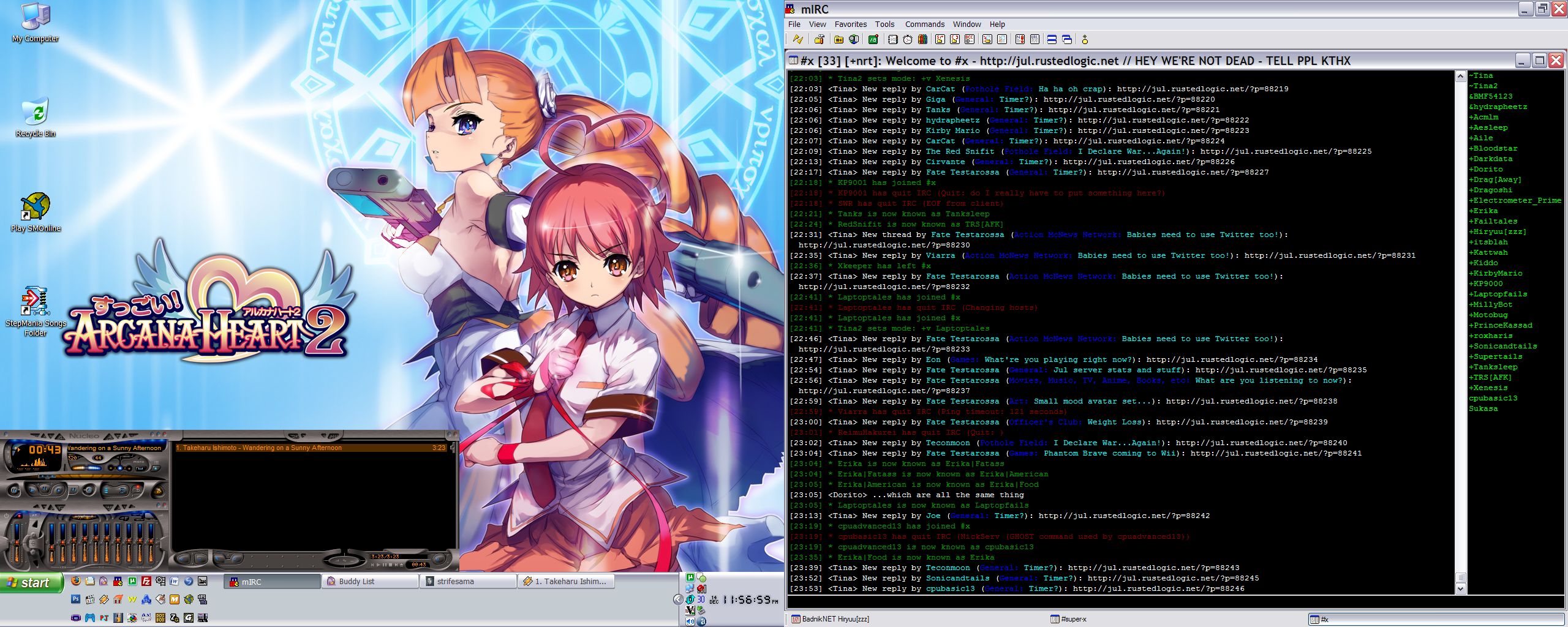The width and height of the screenshot is (1568, 627).
Task: Open the Scripts Editor /a icon
Action: (x=873, y=40)
